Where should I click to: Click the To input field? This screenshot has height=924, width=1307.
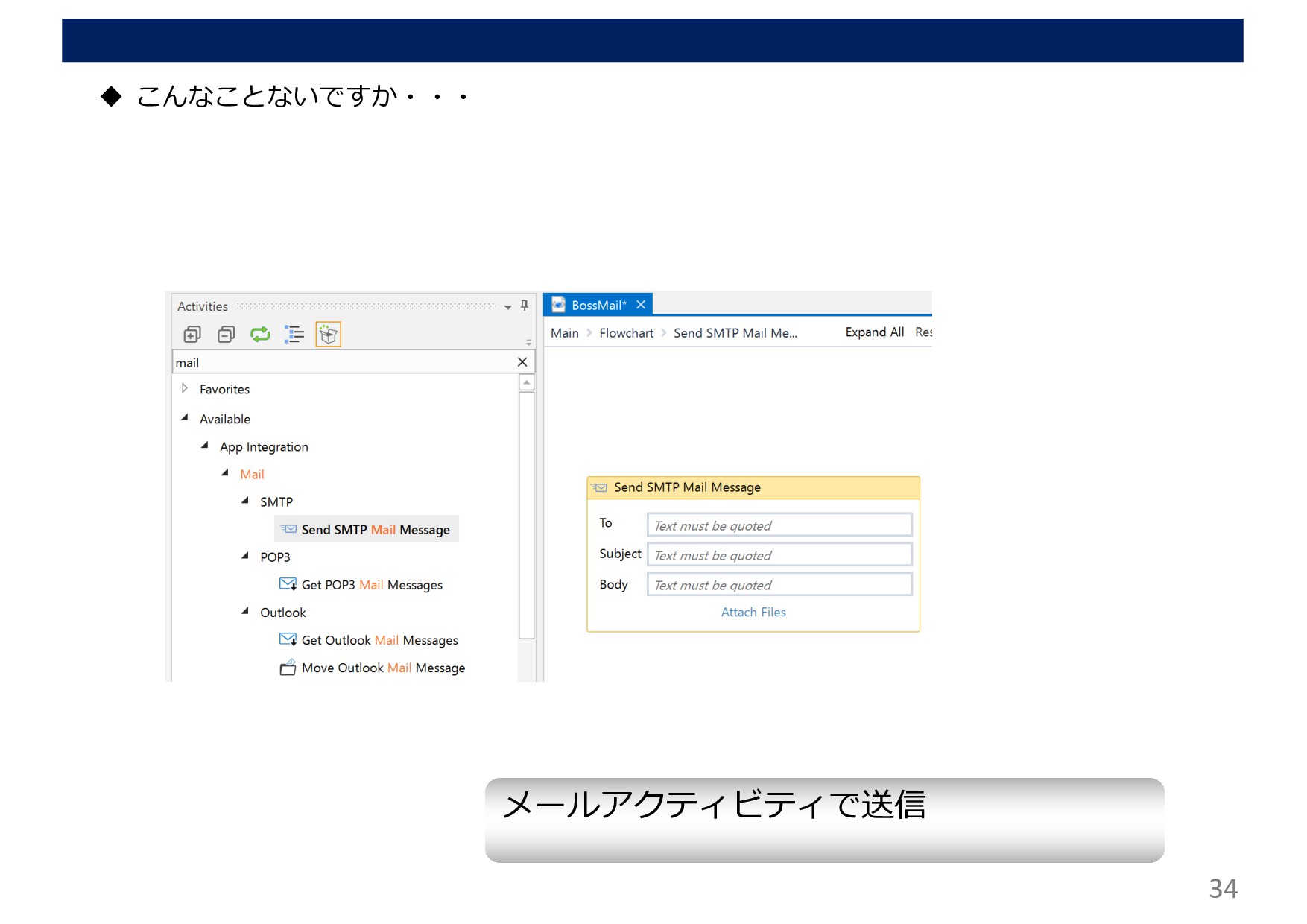click(x=779, y=525)
